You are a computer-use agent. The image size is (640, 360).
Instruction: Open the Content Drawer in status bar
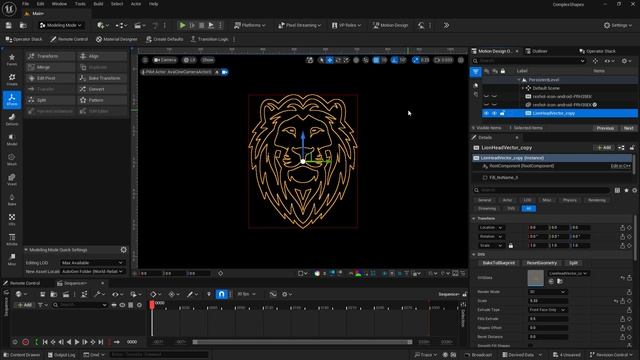pyautogui.click(x=21, y=355)
